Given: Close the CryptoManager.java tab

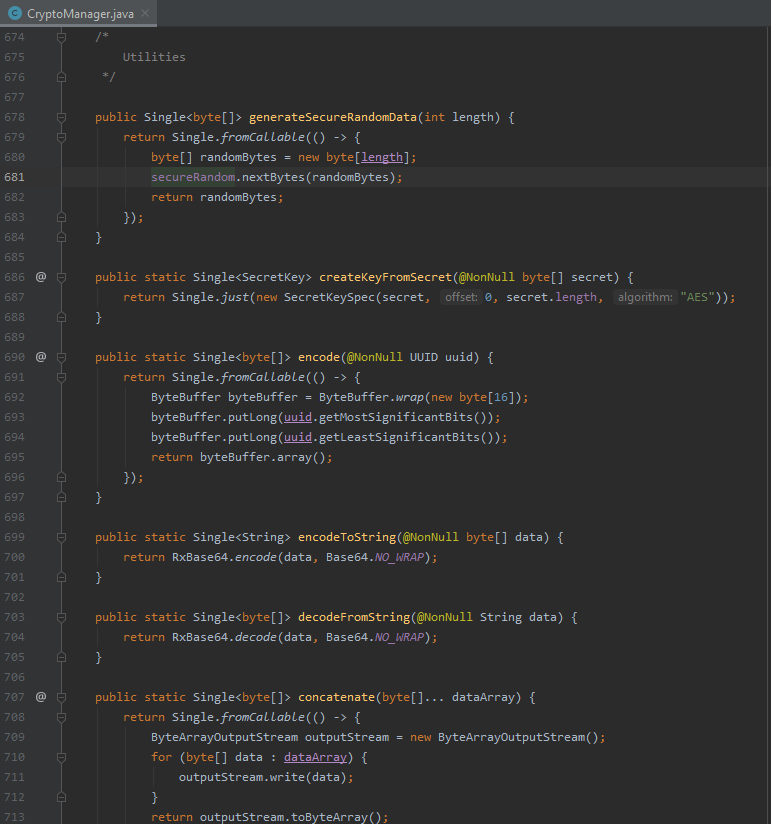Looking at the screenshot, I should (145, 13).
